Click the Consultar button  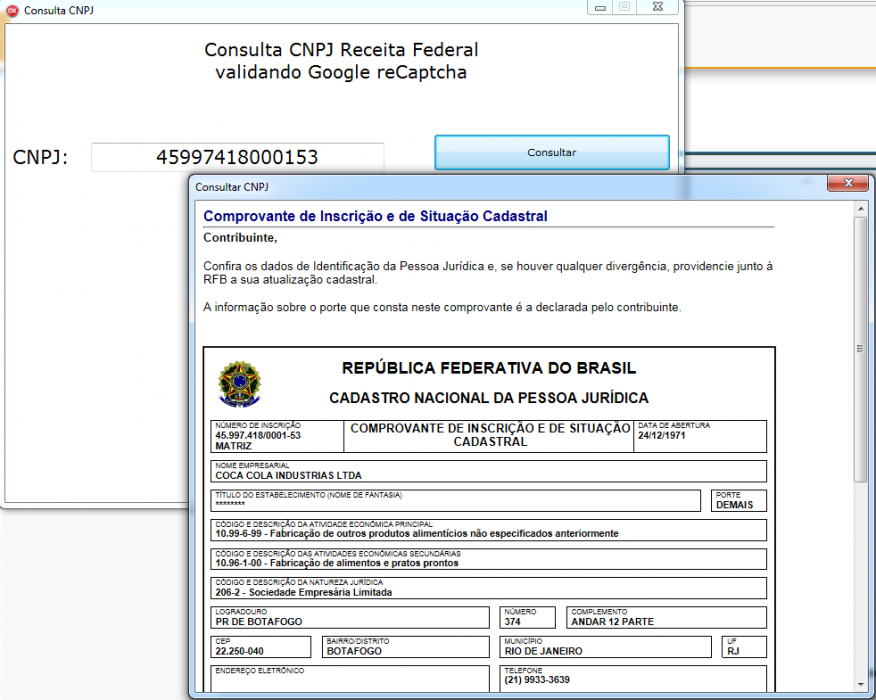(x=552, y=152)
